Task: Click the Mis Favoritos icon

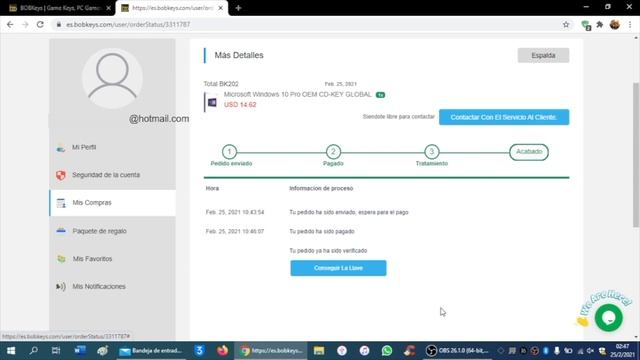Action: (61, 259)
